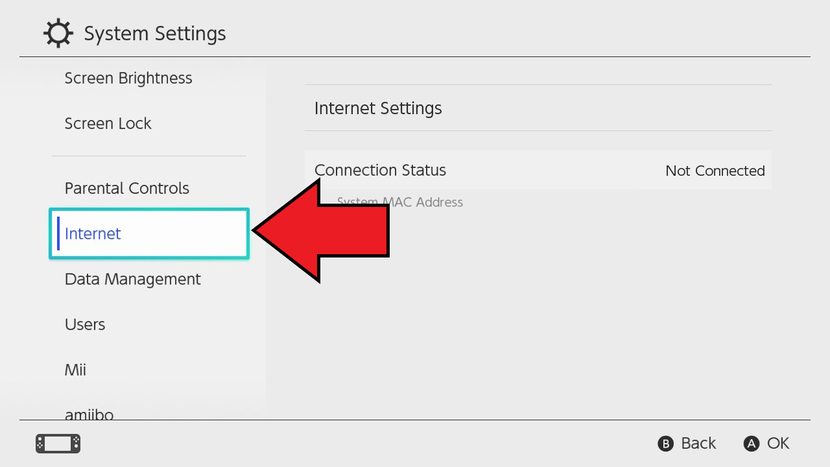This screenshot has width=830, height=467.
Task: Click the Not Connected status text
Action: tap(715, 171)
